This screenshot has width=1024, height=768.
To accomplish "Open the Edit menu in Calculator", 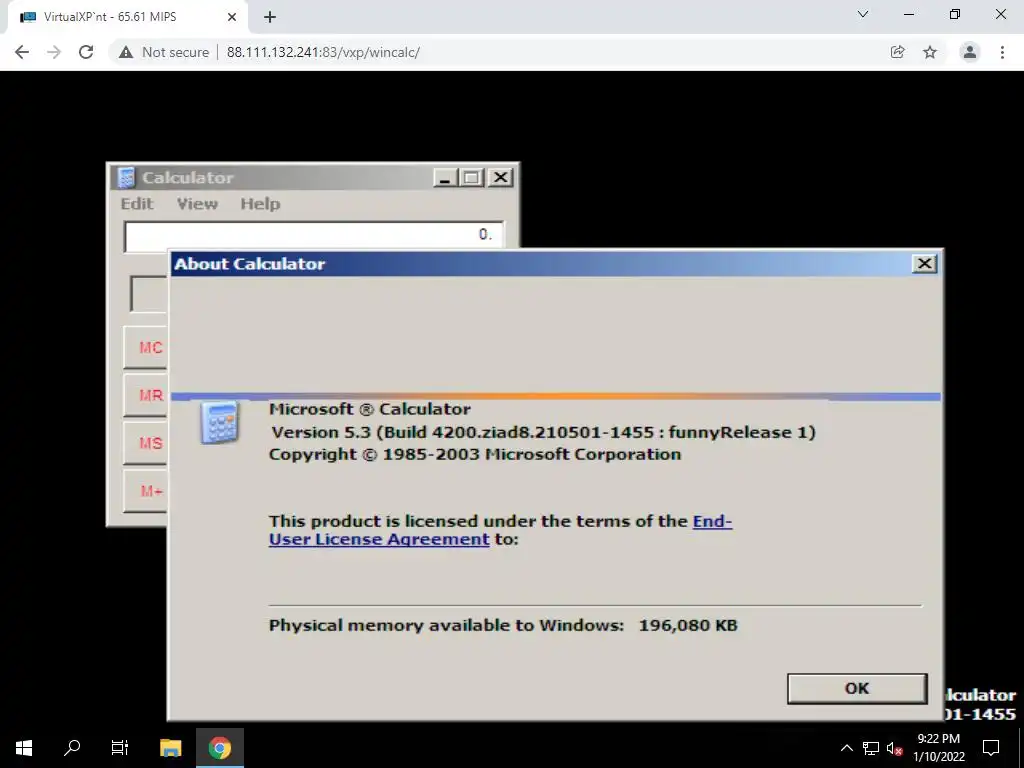I will click(x=136, y=204).
